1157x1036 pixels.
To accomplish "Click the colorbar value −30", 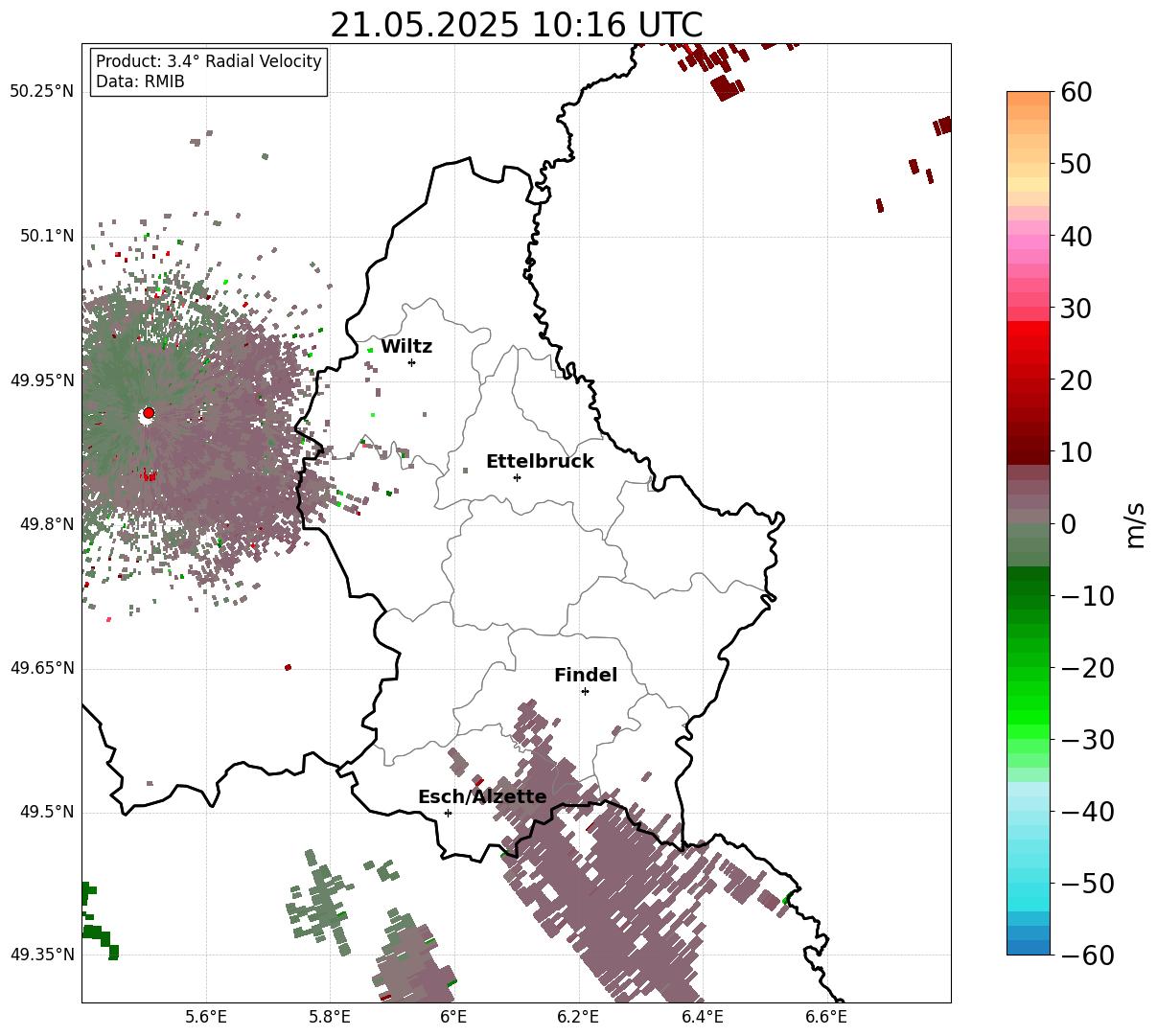I will tap(1087, 740).
